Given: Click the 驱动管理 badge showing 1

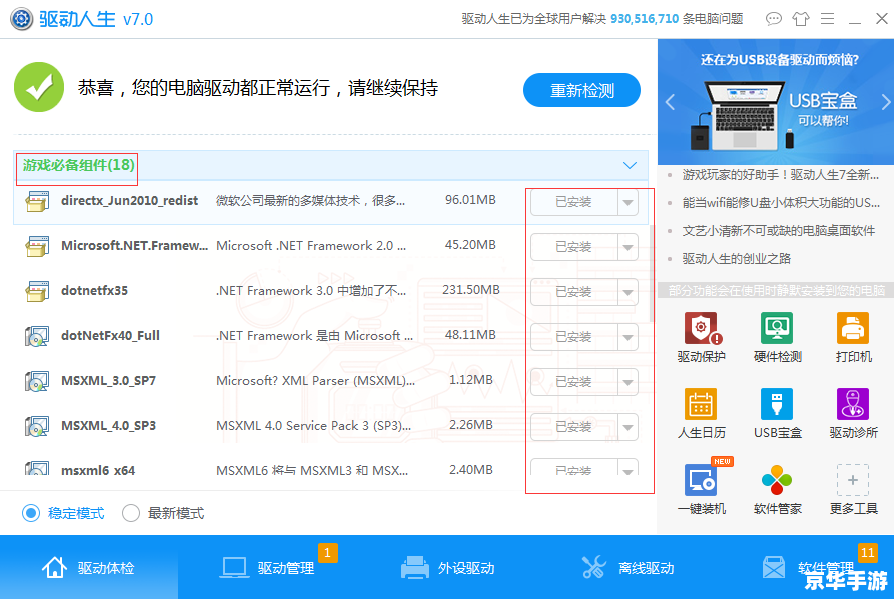Looking at the screenshot, I should 327,552.
